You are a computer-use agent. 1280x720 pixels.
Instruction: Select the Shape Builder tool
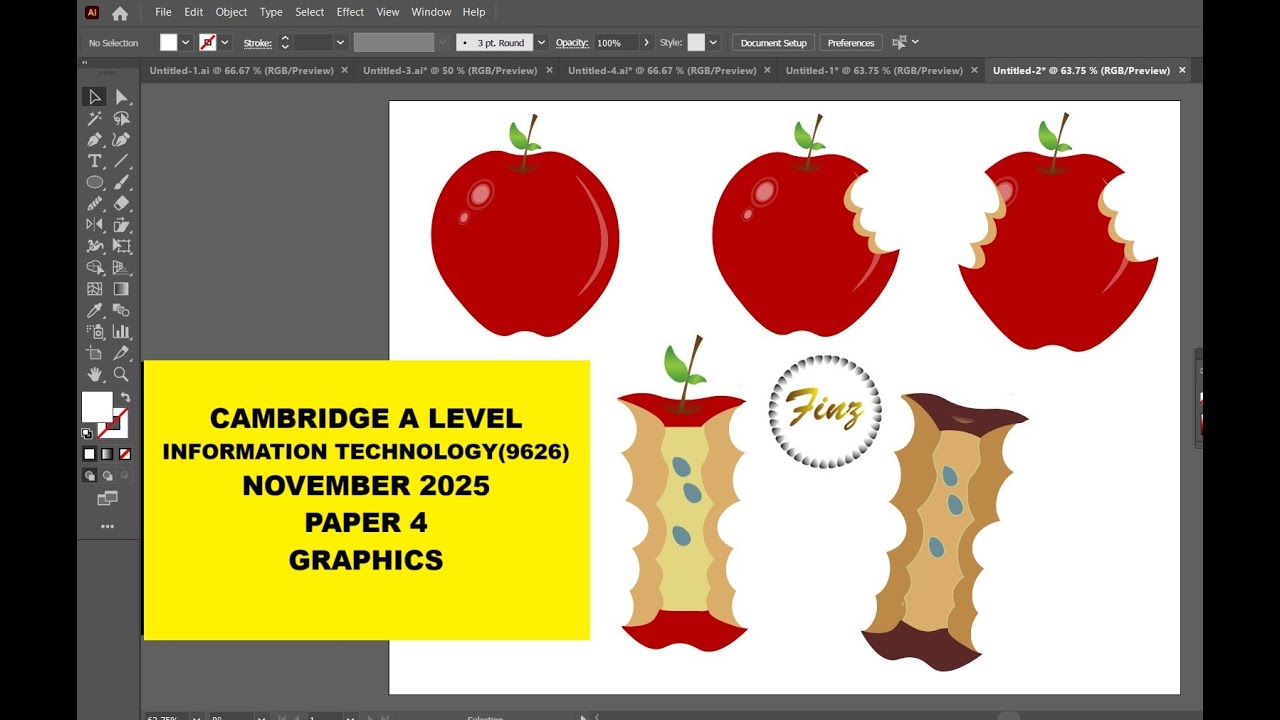point(94,267)
